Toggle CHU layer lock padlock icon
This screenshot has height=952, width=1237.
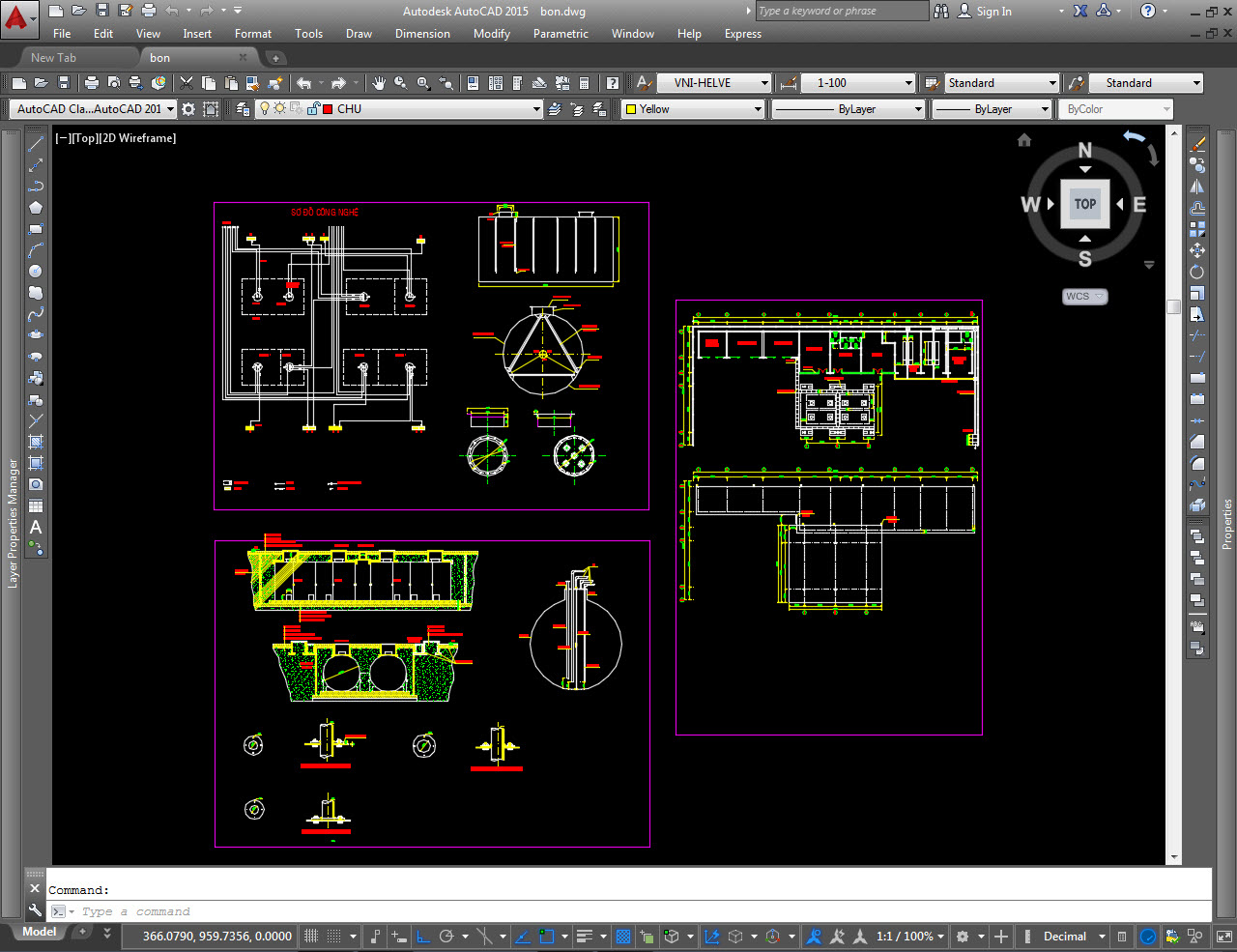pyautogui.click(x=313, y=109)
